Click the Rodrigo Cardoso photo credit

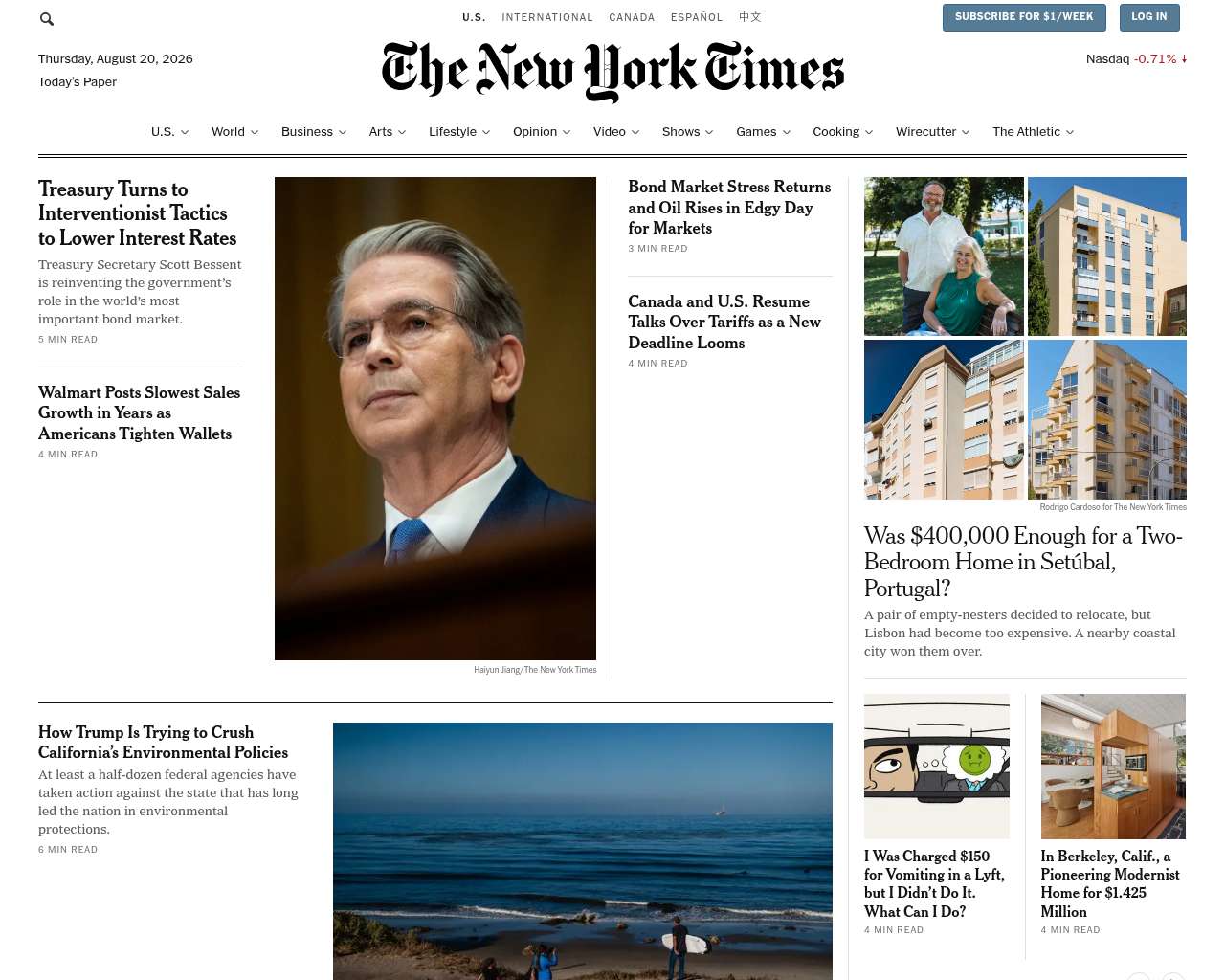tap(1113, 507)
